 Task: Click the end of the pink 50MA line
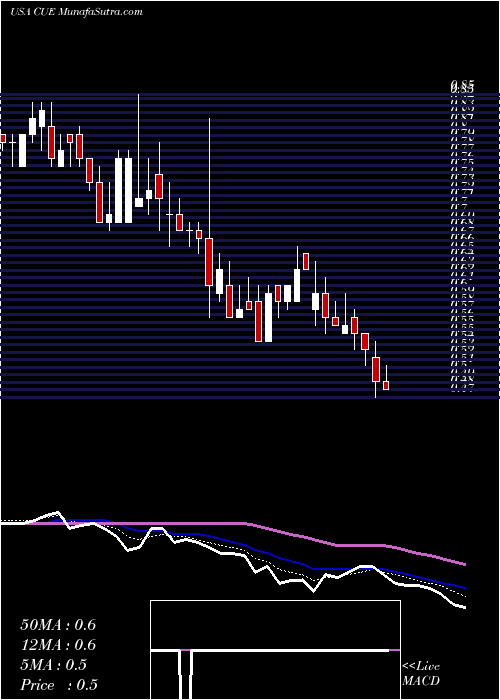coord(465,565)
